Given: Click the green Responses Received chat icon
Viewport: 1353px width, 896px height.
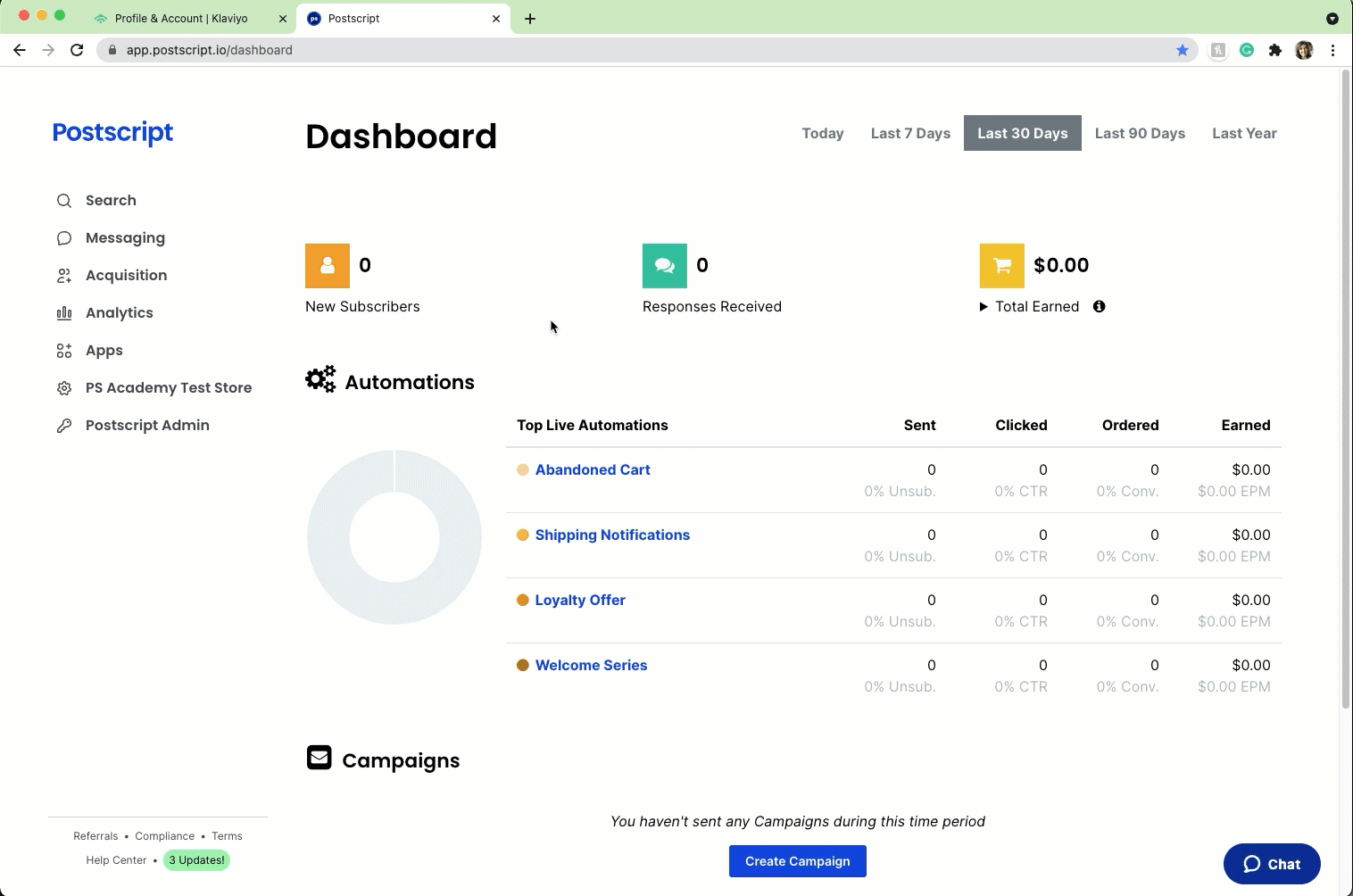Looking at the screenshot, I should [x=665, y=266].
